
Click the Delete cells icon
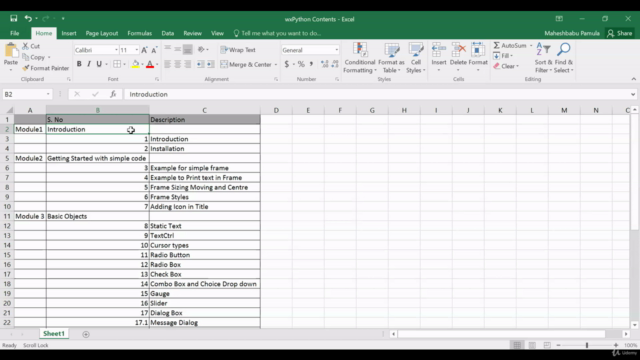point(458,50)
